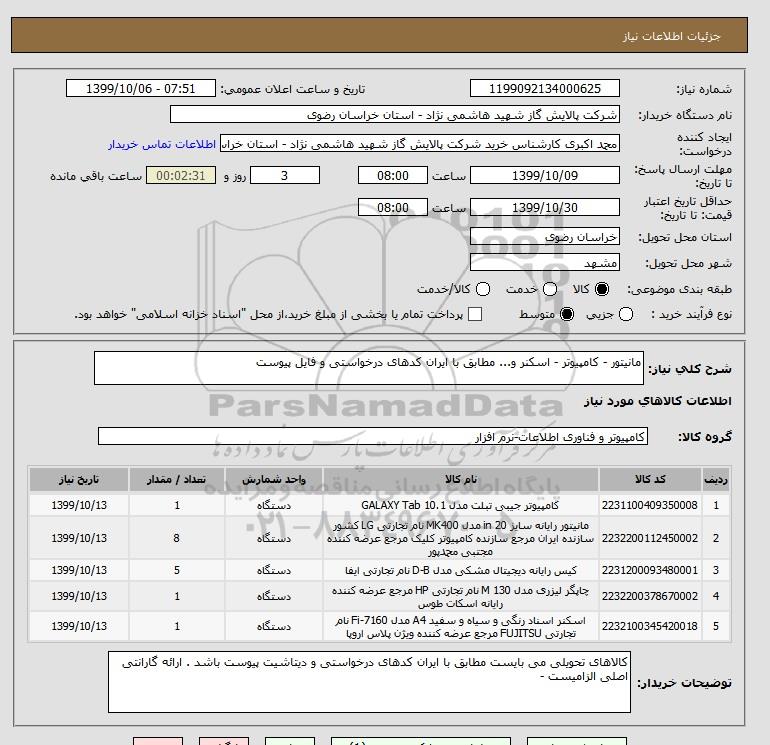
Task: Click item code 2231100409350008
Action: point(650,505)
